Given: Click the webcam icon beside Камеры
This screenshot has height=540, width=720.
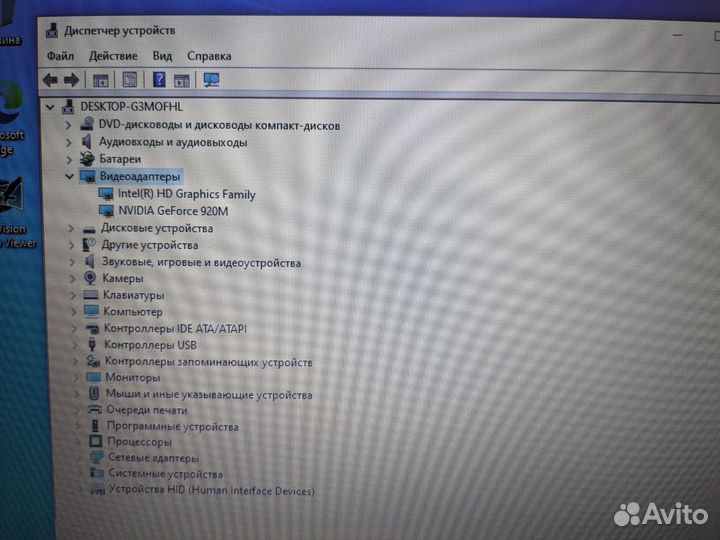Looking at the screenshot, I should (90, 278).
